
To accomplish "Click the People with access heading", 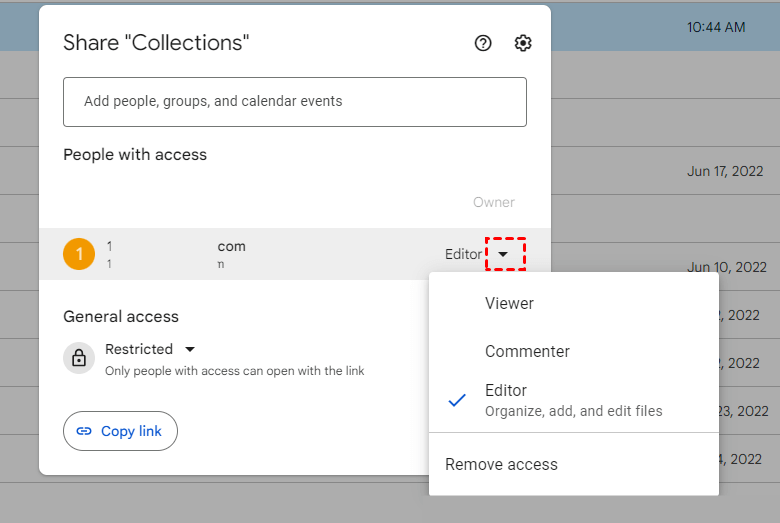I will pos(135,155).
